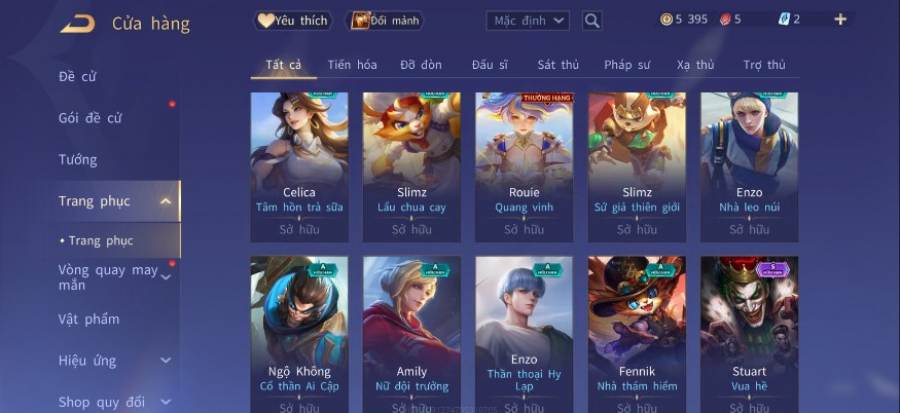Switch to the Sát thủ tab
The width and height of the screenshot is (900, 413).
[x=558, y=65]
